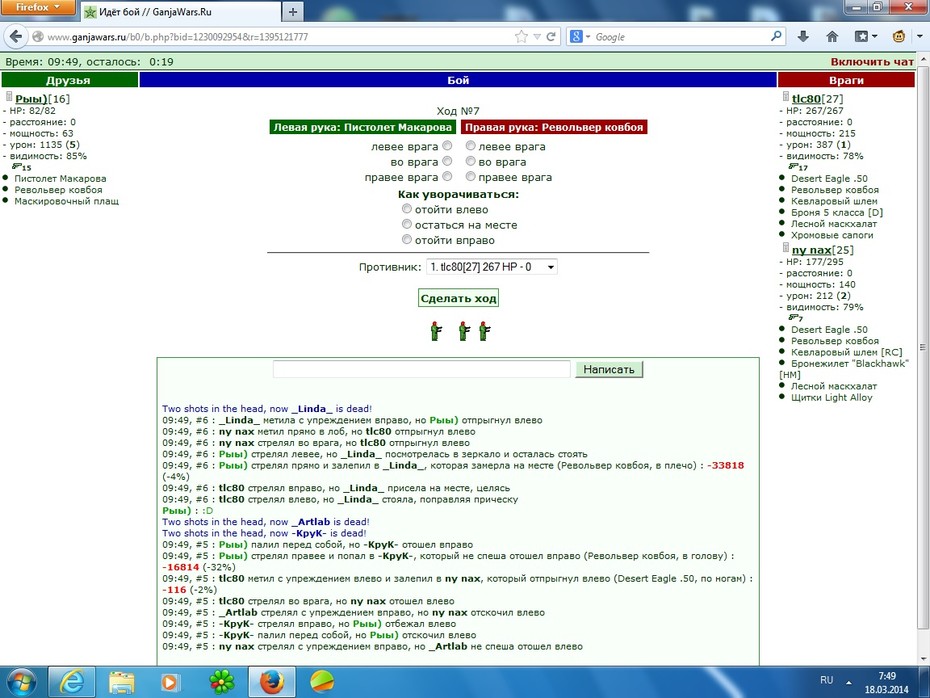Select left hand 'во врага' radio

coord(447,161)
